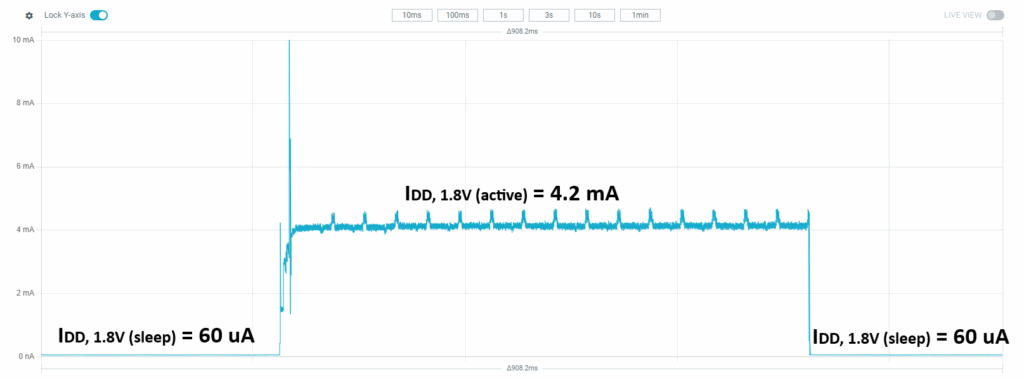Click the 8 mA y-axis label

click(x=25, y=103)
